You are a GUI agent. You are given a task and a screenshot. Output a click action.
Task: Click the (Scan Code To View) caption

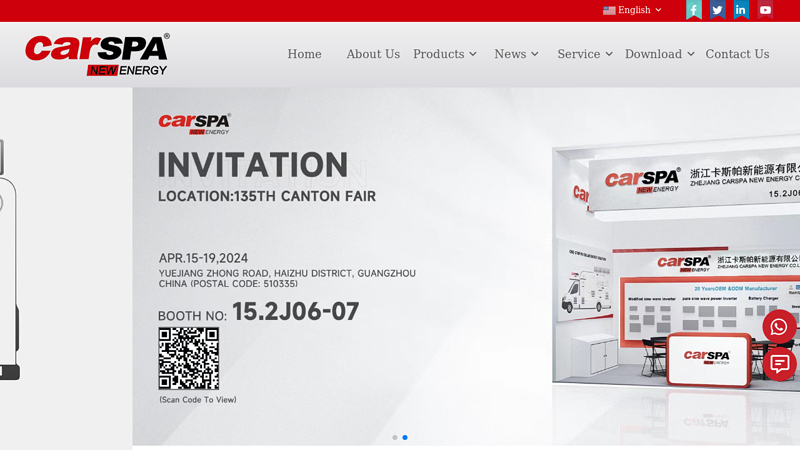[x=198, y=400]
